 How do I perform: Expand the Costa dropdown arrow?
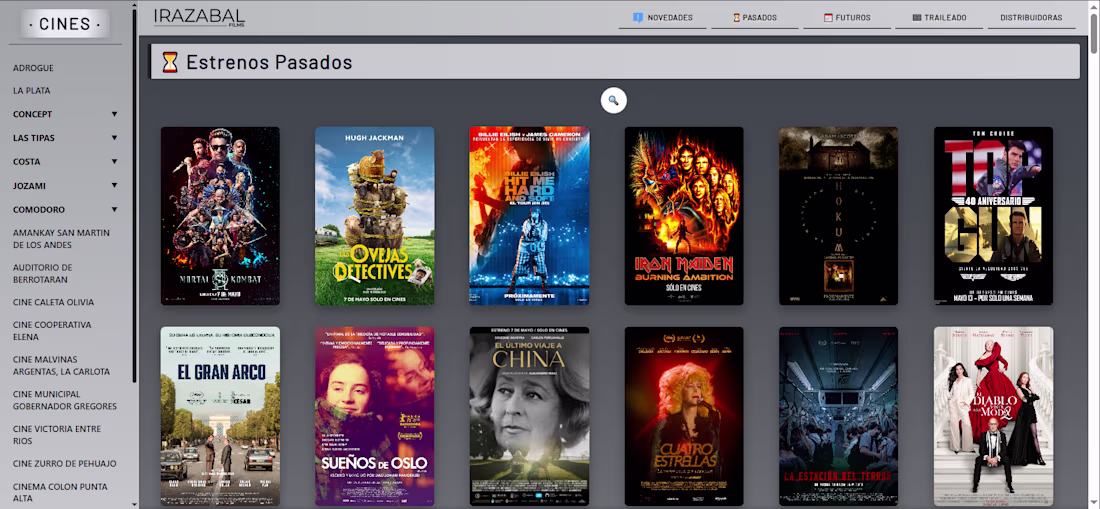click(114, 162)
